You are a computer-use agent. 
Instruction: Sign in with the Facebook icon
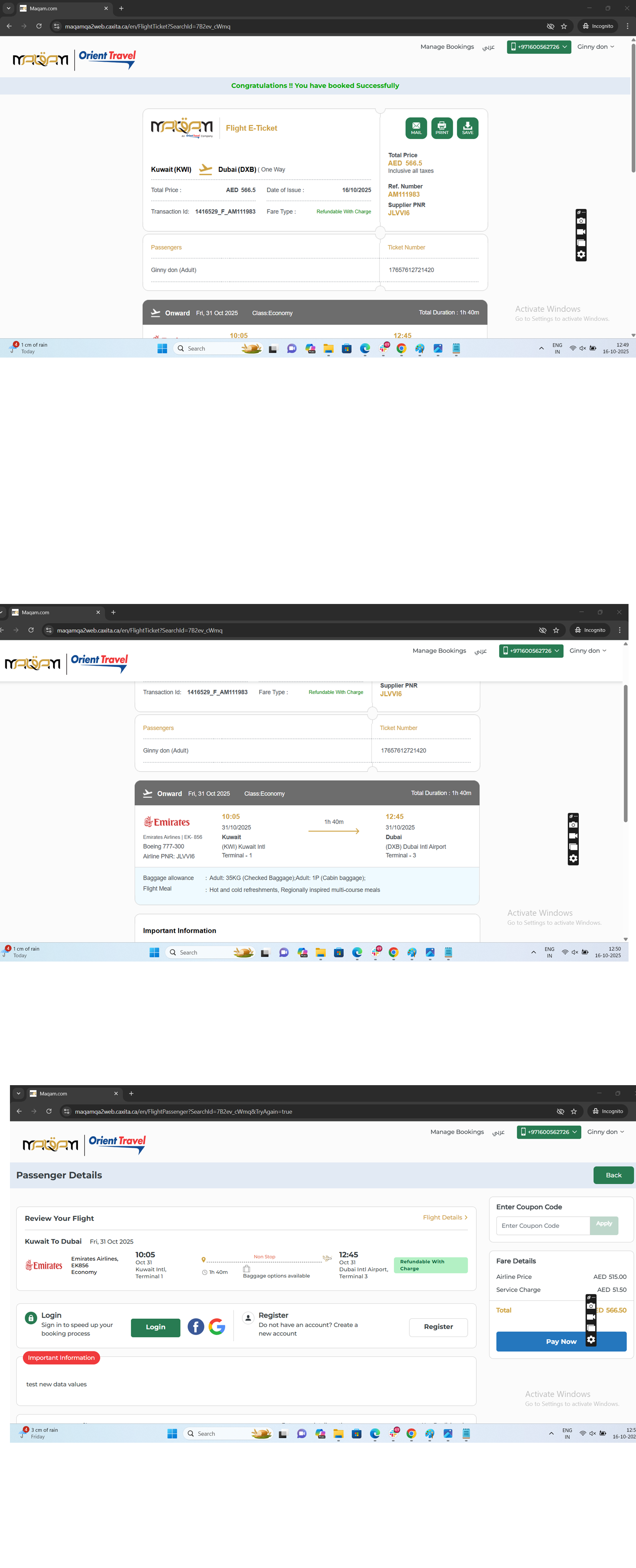pos(195,1326)
